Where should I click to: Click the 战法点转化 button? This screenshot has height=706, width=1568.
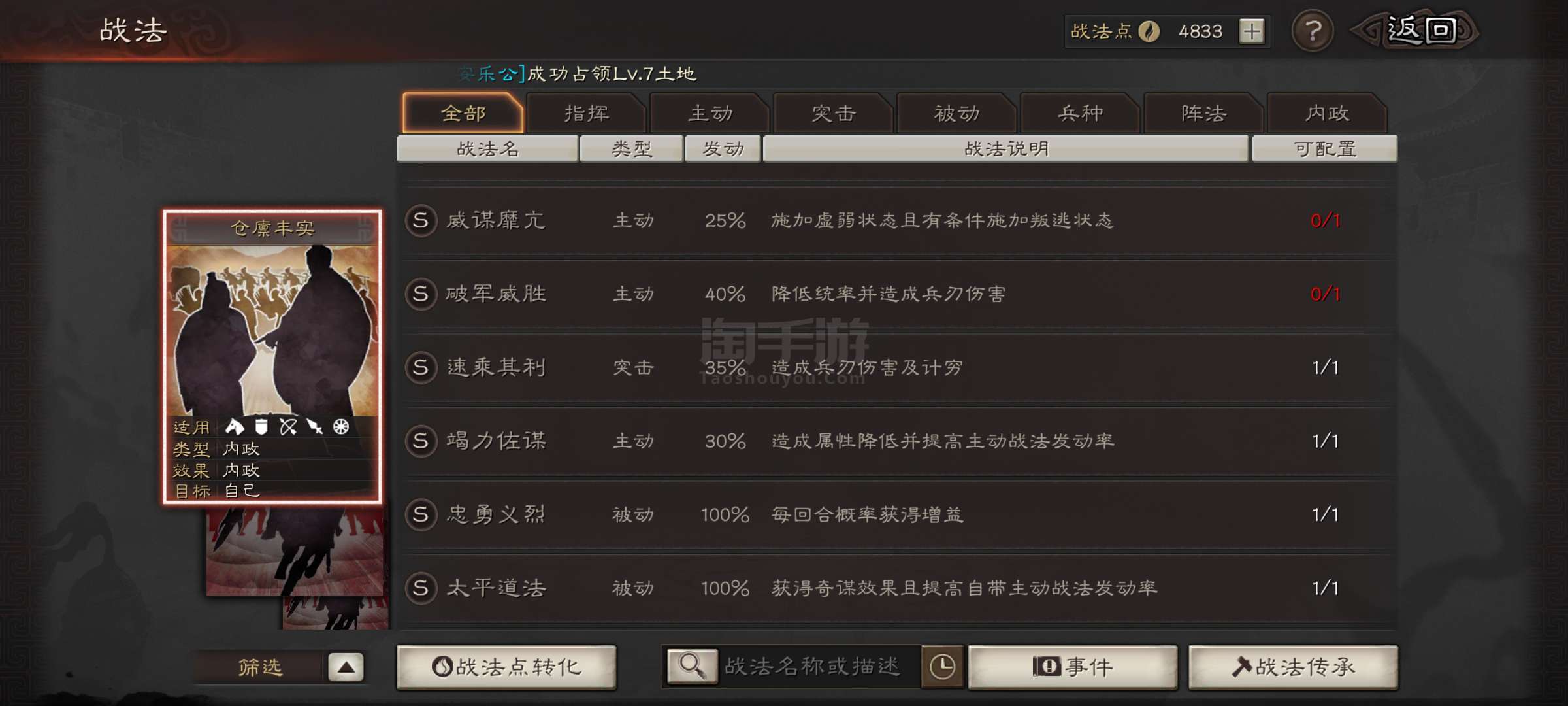point(506,667)
